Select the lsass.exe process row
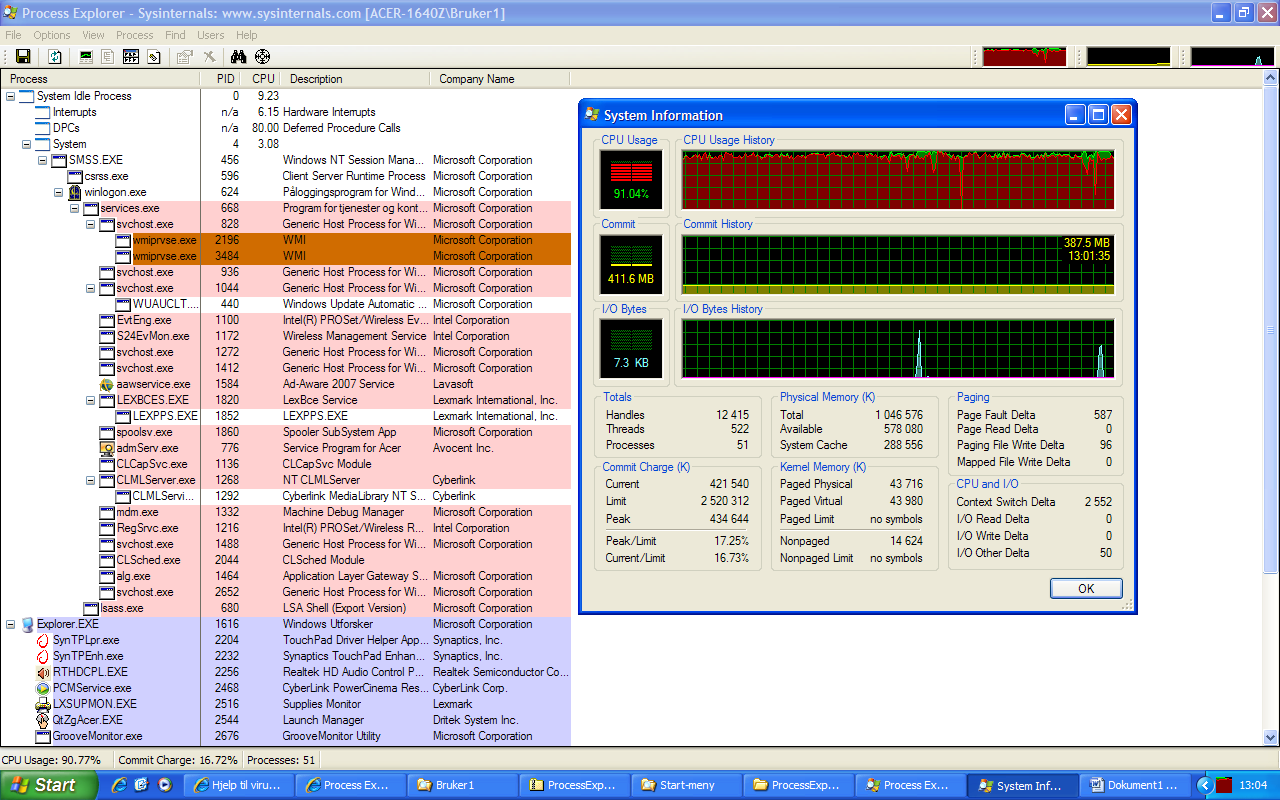The width and height of the screenshot is (1280, 800). 285,608
